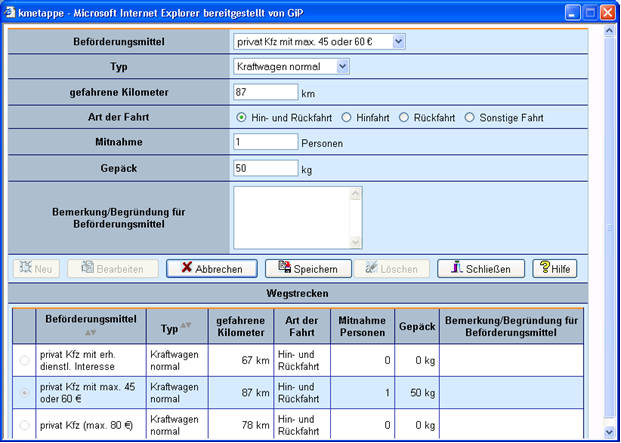
Task: Click the '78 km' table cell
Action: point(241,426)
